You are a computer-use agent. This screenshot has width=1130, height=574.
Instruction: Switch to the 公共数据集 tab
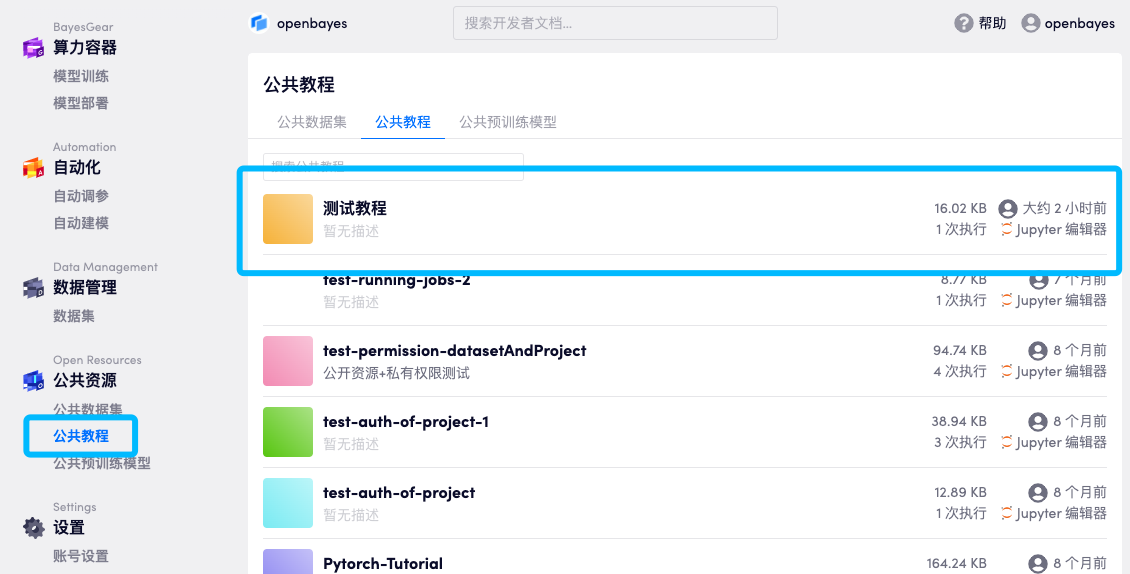click(312, 122)
